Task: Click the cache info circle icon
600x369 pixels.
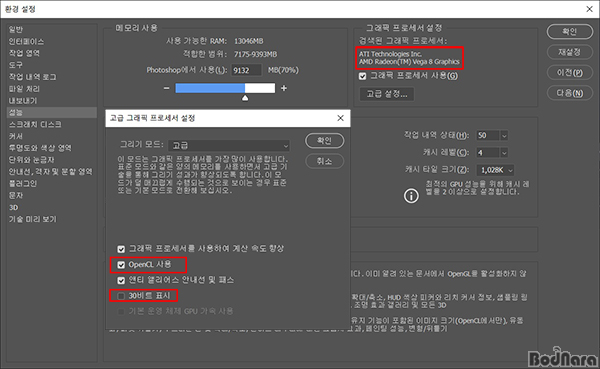Action: pos(411,196)
